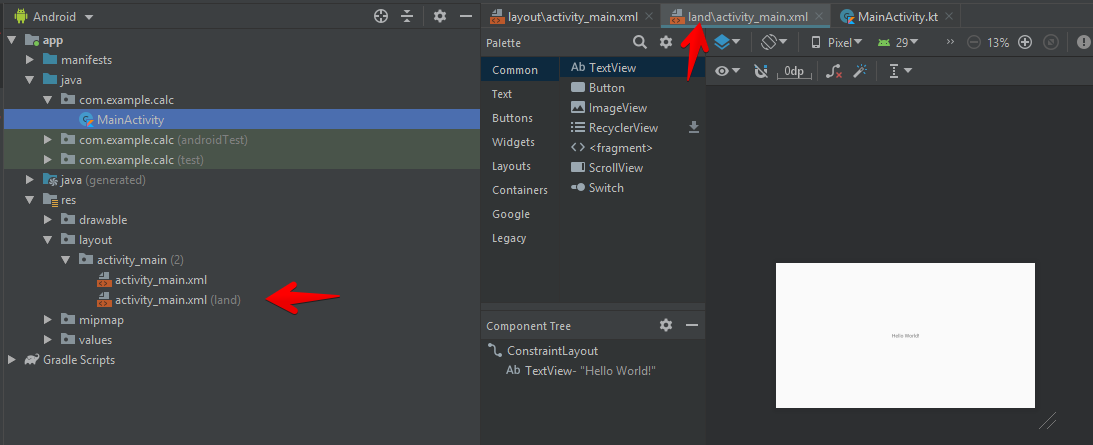Open the API 29 version dropdown

click(x=897, y=43)
